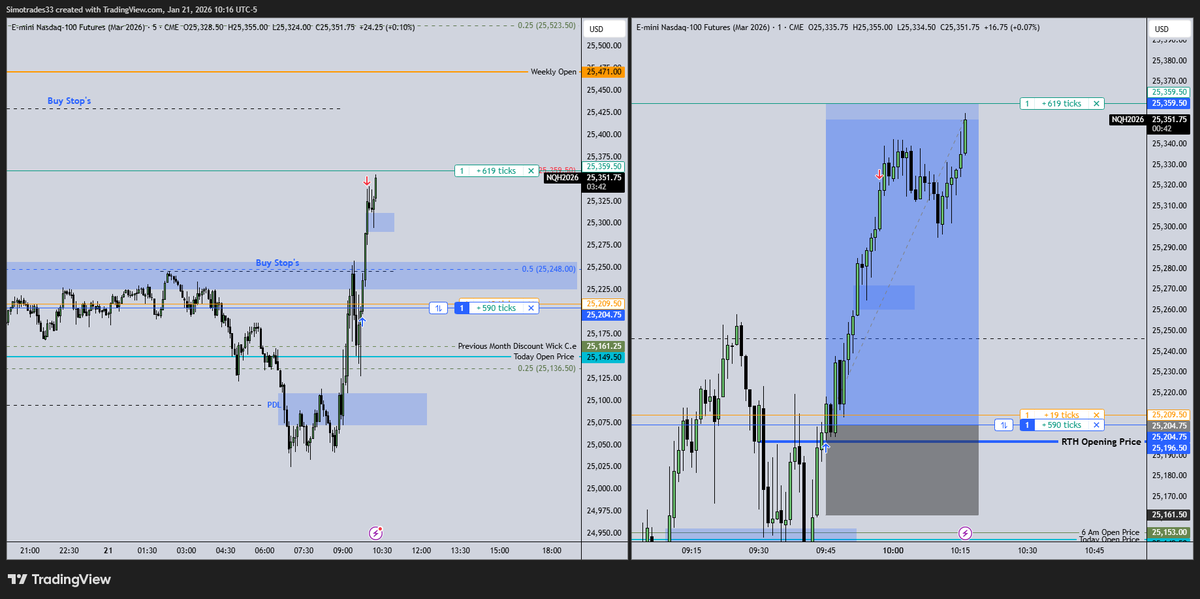Click left chart +619 ticks order label
This screenshot has width=1200, height=599.
pos(496,171)
